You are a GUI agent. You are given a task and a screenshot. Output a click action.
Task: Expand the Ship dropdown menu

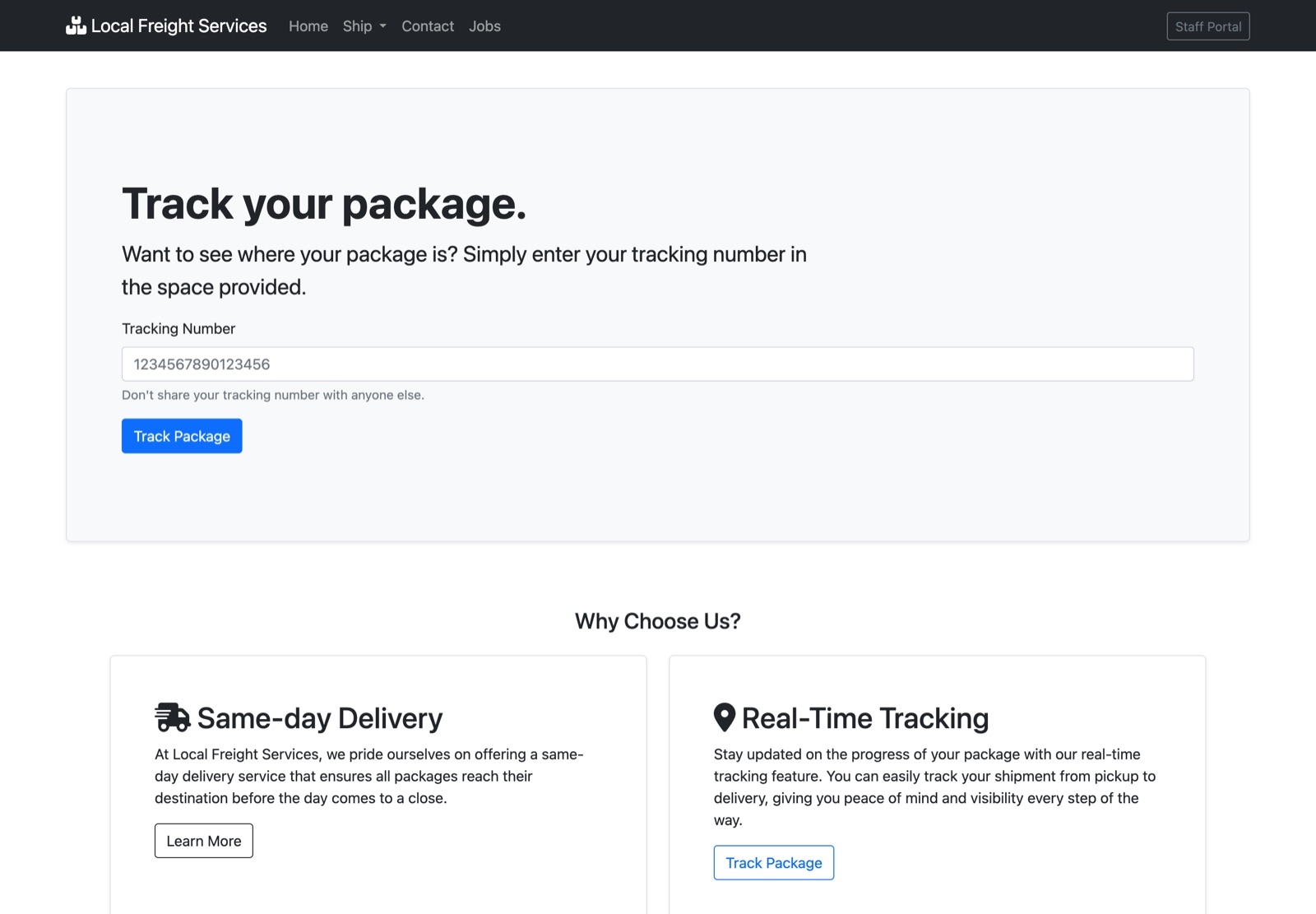pyautogui.click(x=364, y=26)
